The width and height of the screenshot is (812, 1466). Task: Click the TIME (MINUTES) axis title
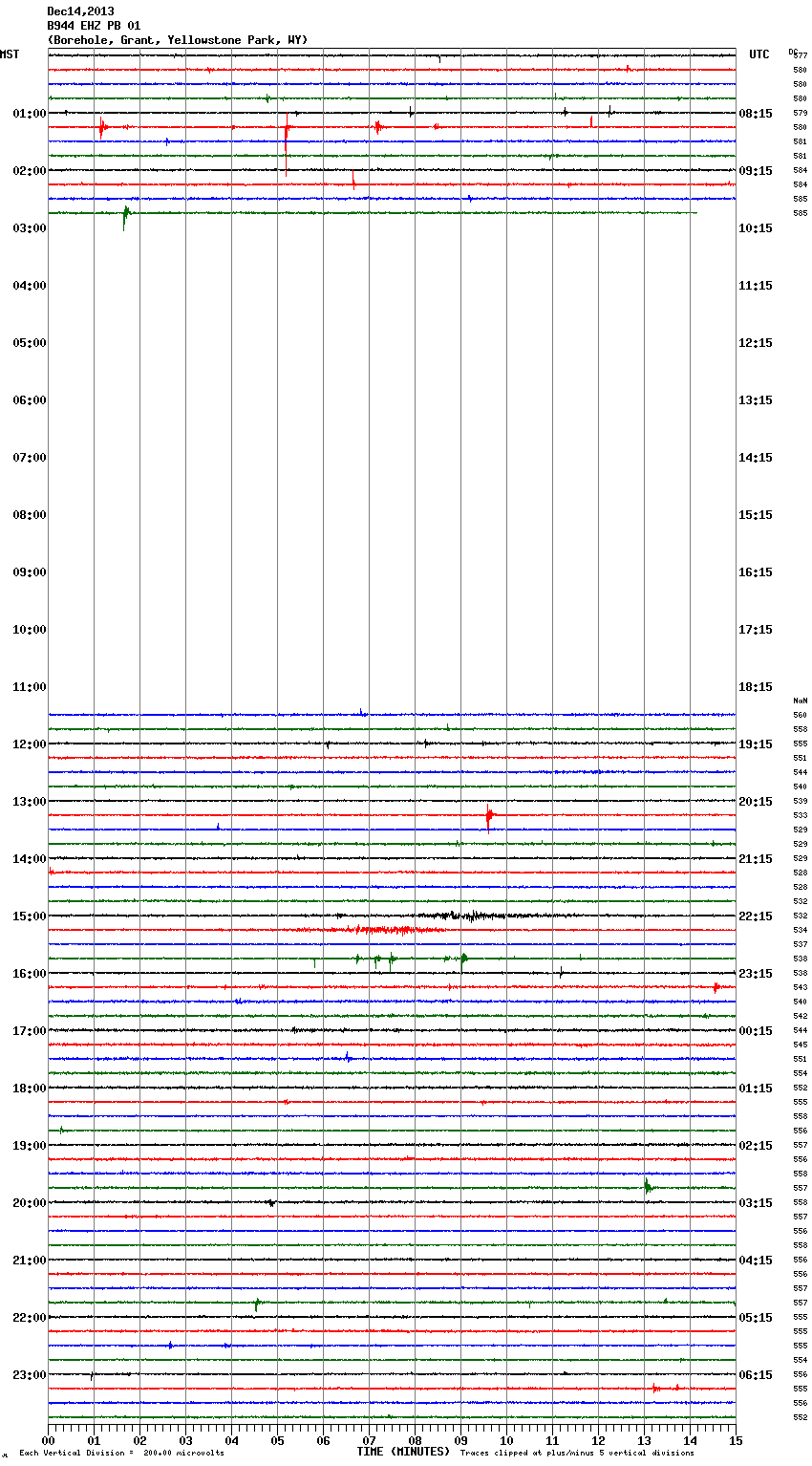403,1452
